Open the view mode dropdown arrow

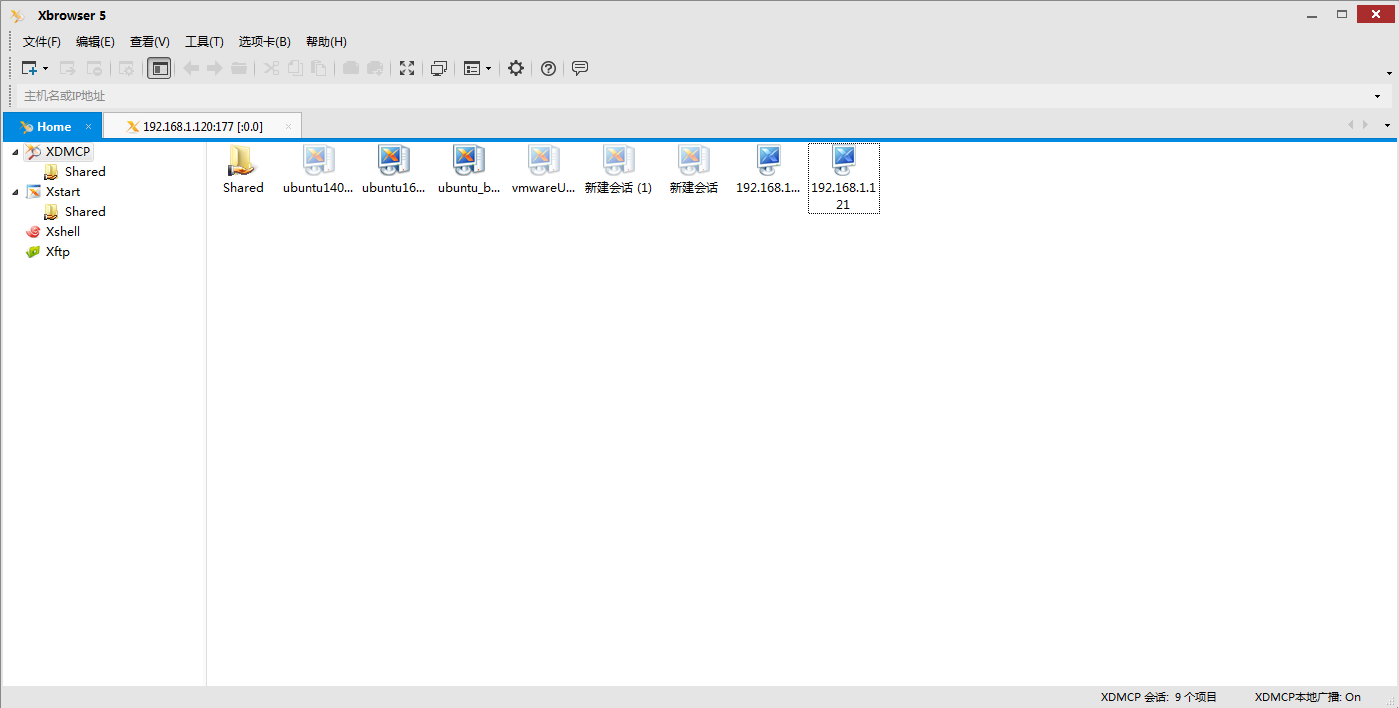(x=488, y=69)
